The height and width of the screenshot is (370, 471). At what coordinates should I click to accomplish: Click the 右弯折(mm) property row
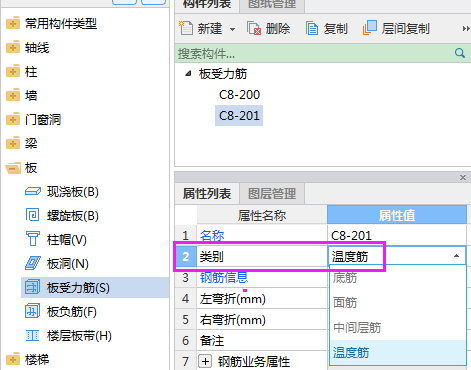(262, 320)
